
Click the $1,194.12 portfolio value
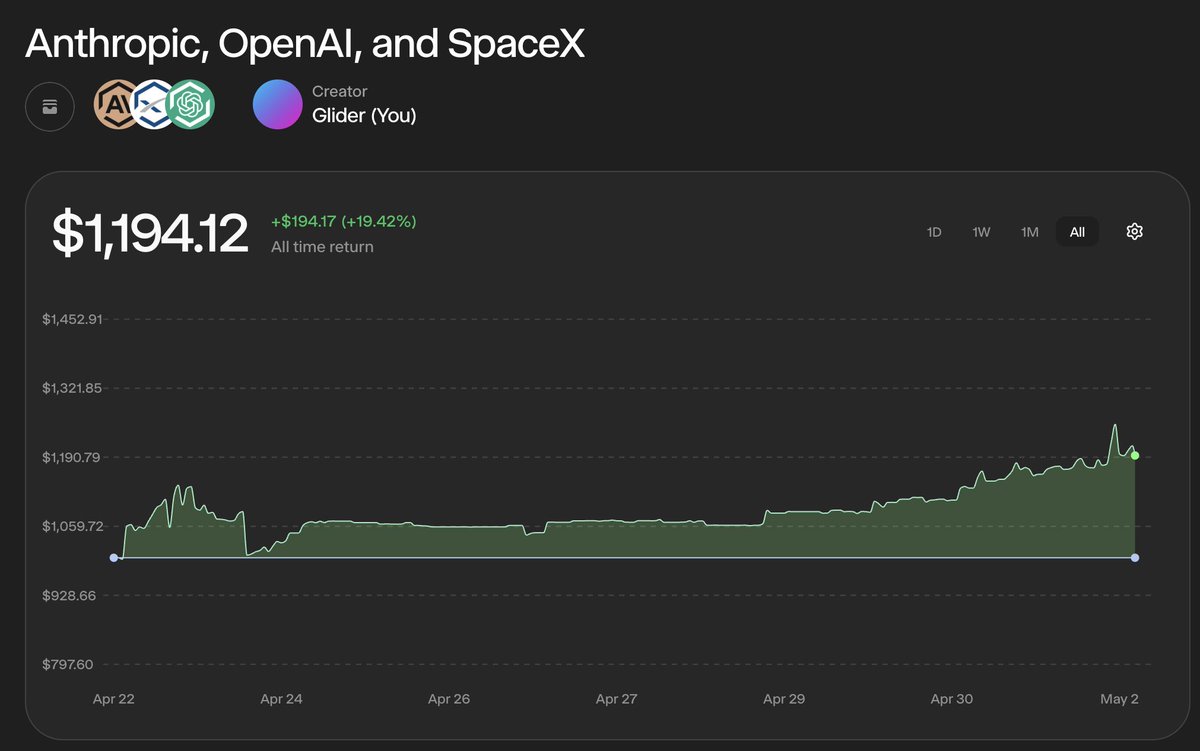click(x=150, y=233)
